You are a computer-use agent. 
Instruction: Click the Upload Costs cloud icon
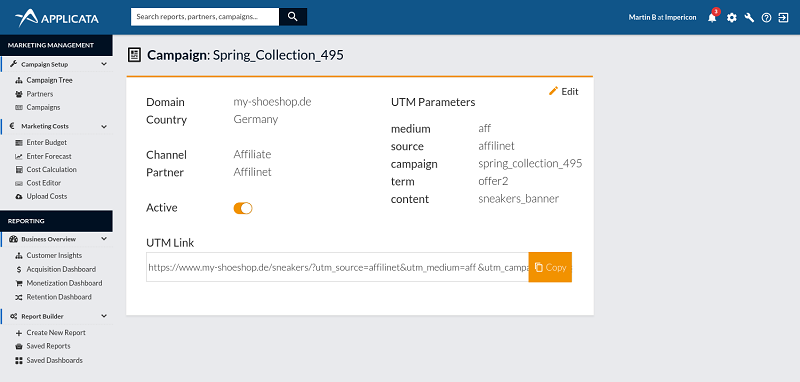[x=19, y=196]
